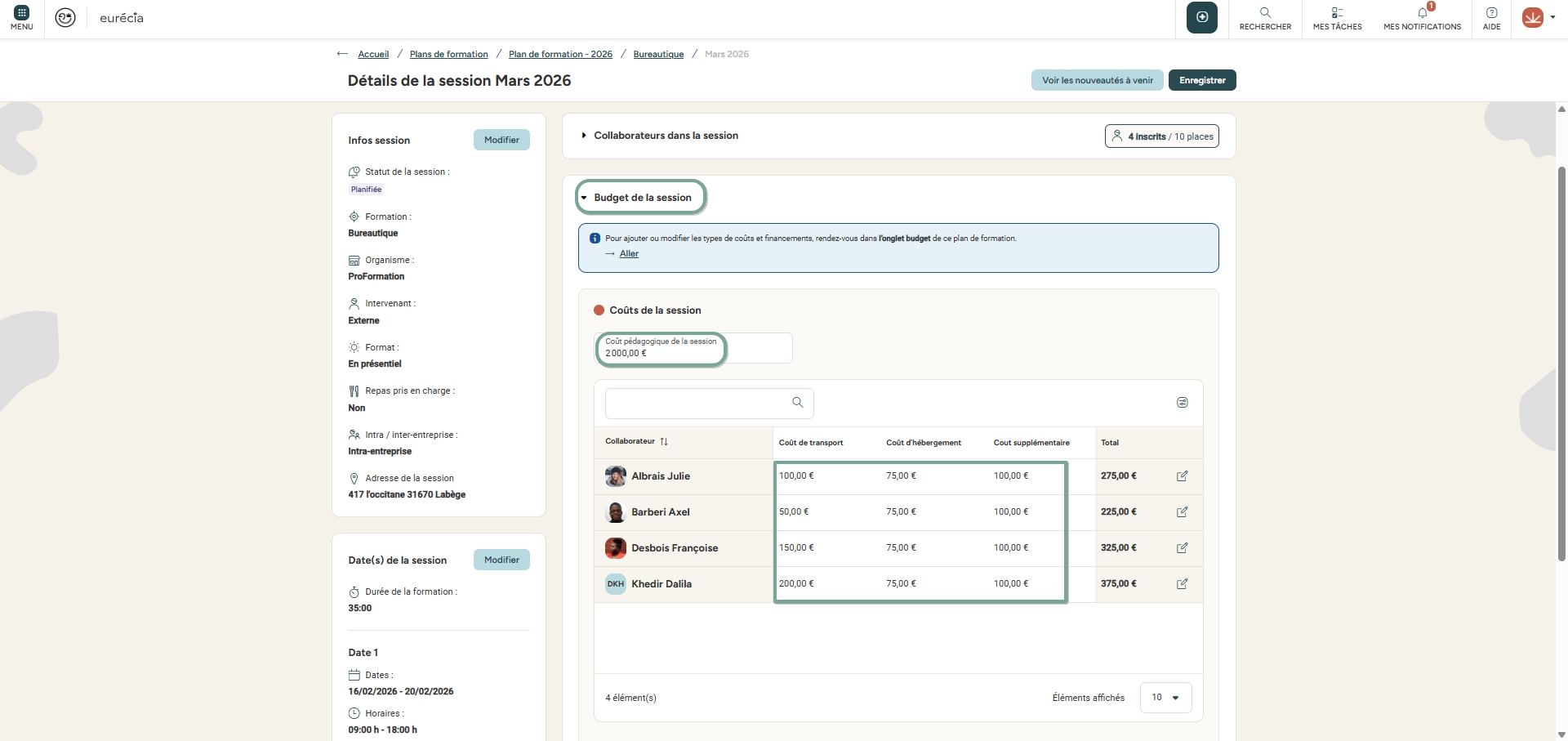Go to Plans de formation breadcrumb

[448, 55]
